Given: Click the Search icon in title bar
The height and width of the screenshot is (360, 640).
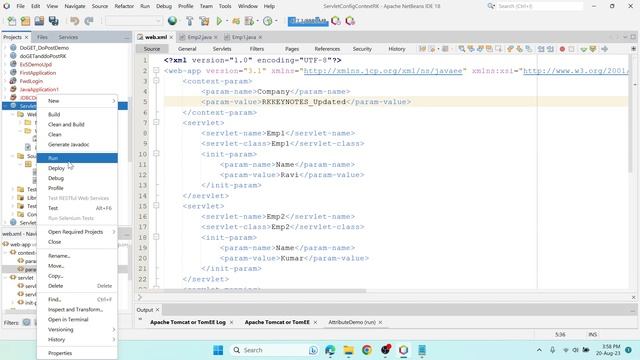Looking at the screenshot, I should [491, 6].
